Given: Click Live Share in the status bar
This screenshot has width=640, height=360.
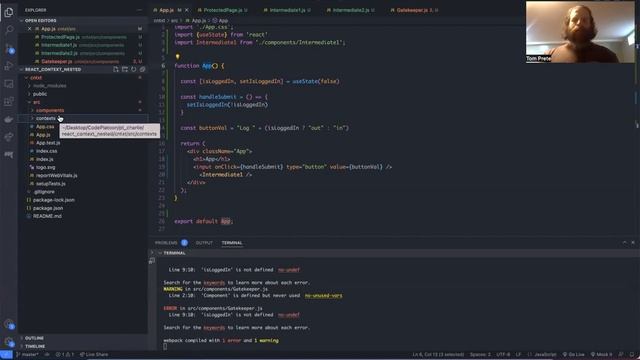Looking at the screenshot, I should pyautogui.click(x=94, y=355).
